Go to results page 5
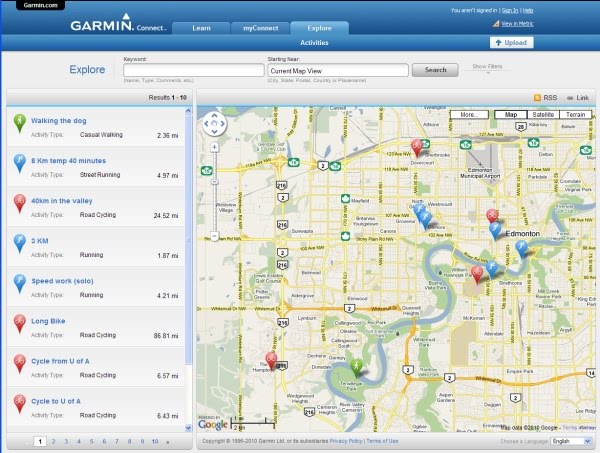This screenshot has width=600, height=453. click(91, 442)
